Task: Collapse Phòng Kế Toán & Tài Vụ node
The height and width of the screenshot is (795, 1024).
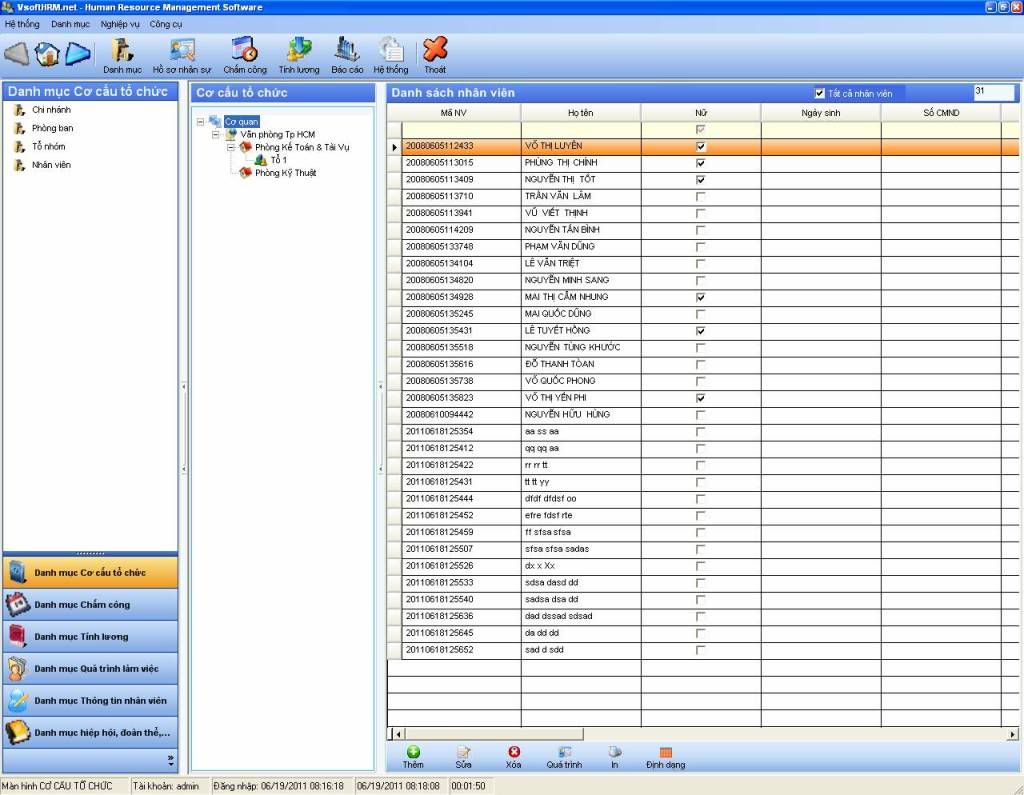Action: tap(231, 147)
